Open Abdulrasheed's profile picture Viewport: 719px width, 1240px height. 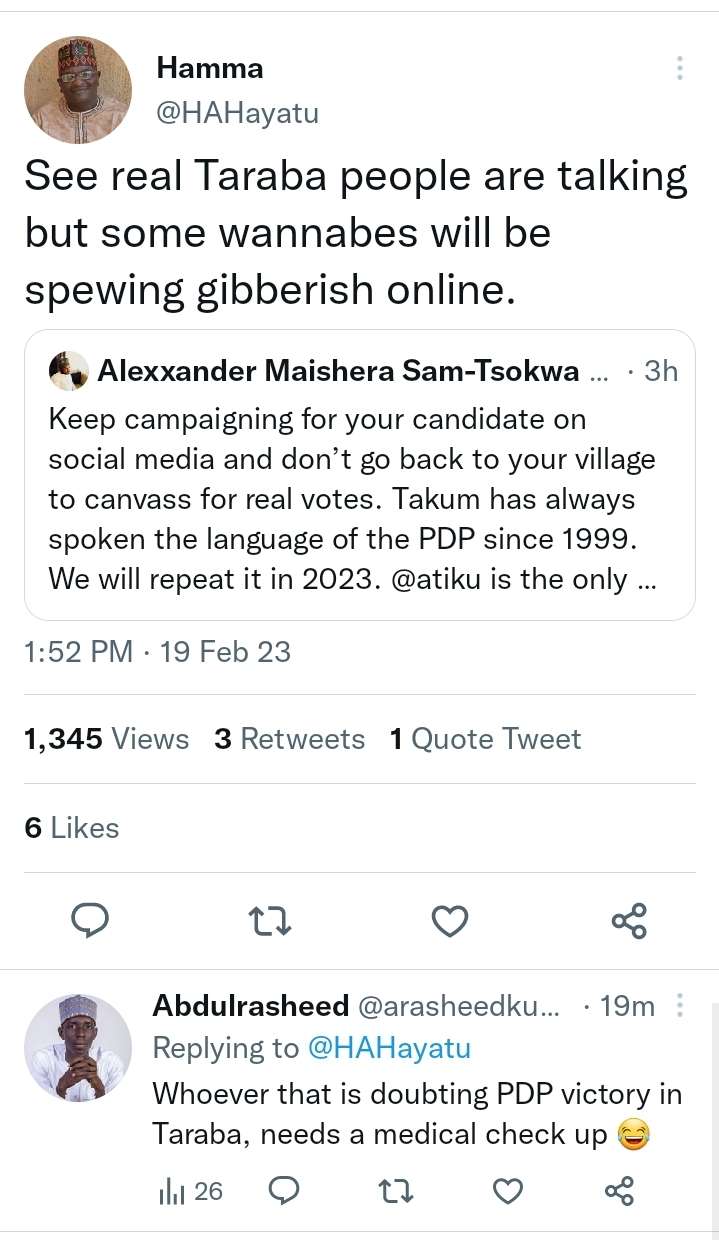click(78, 1047)
